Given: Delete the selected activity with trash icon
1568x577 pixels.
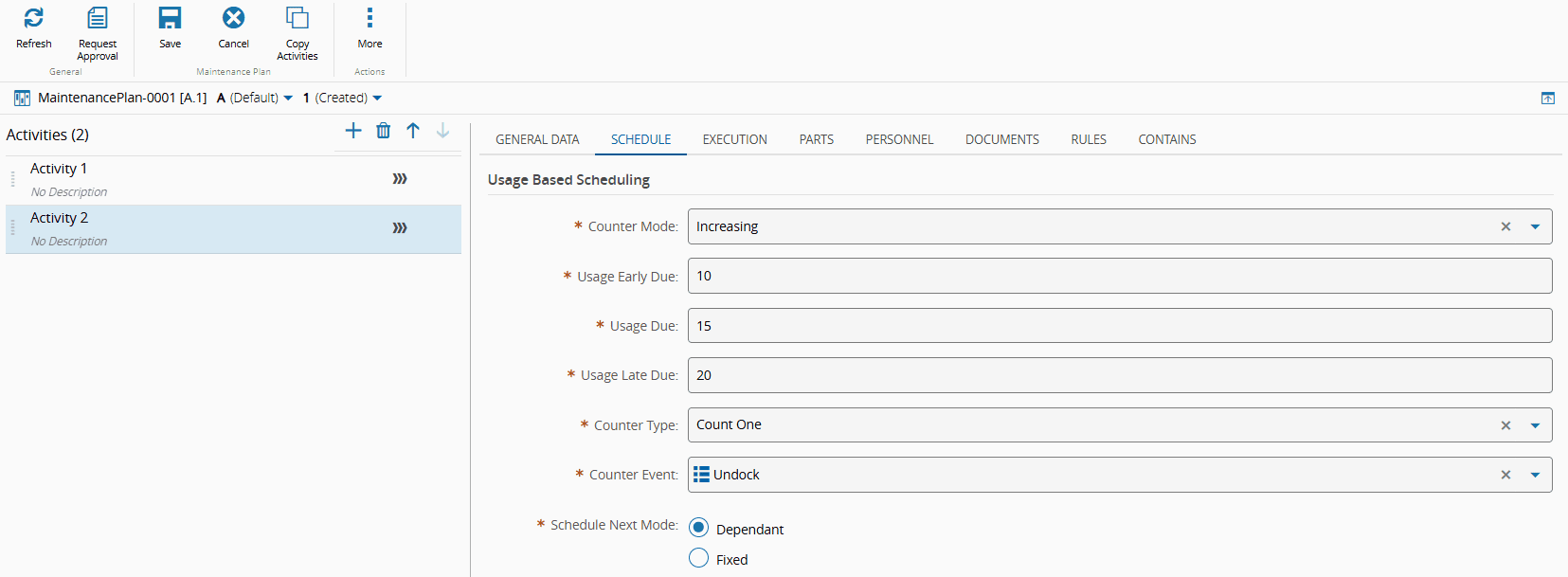Looking at the screenshot, I should click(x=384, y=131).
